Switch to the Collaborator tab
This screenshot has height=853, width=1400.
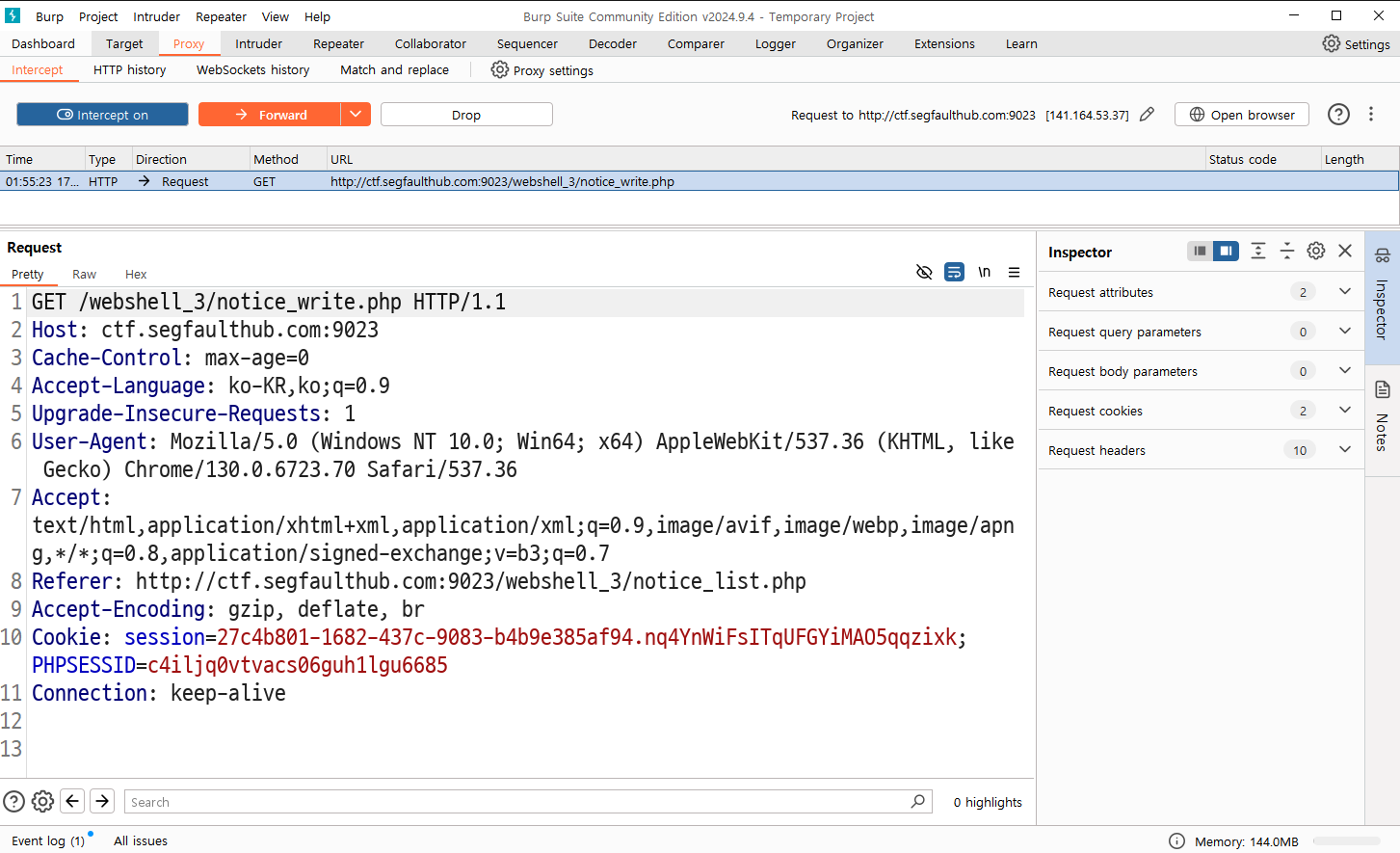(430, 43)
